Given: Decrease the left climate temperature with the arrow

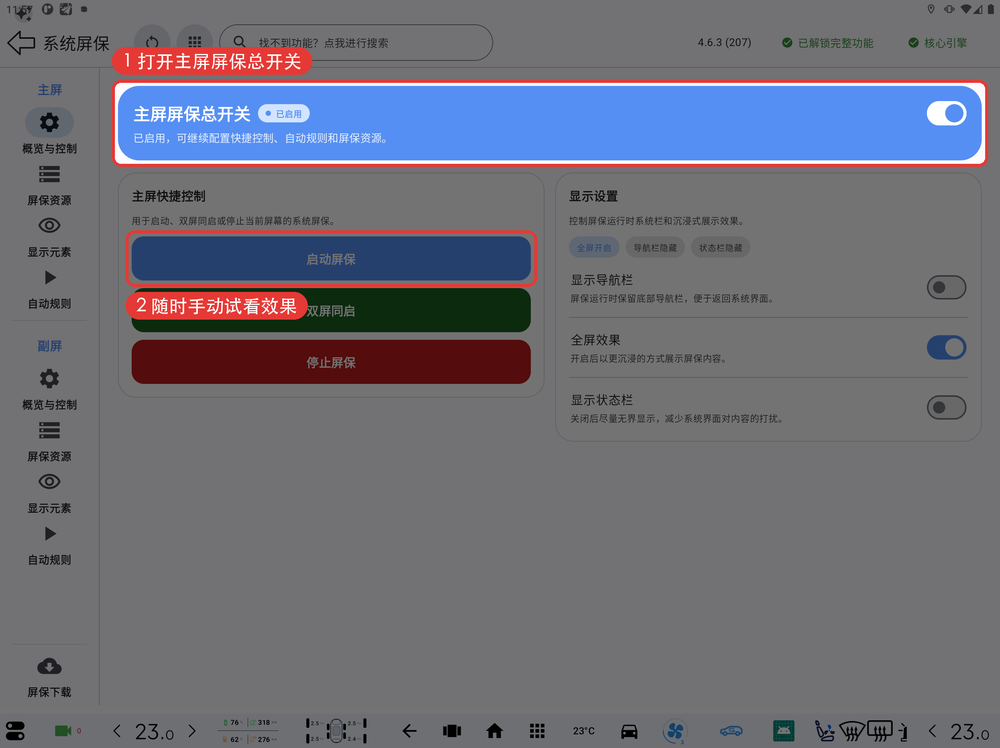Looking at the screenshot, I should point(117,731).
